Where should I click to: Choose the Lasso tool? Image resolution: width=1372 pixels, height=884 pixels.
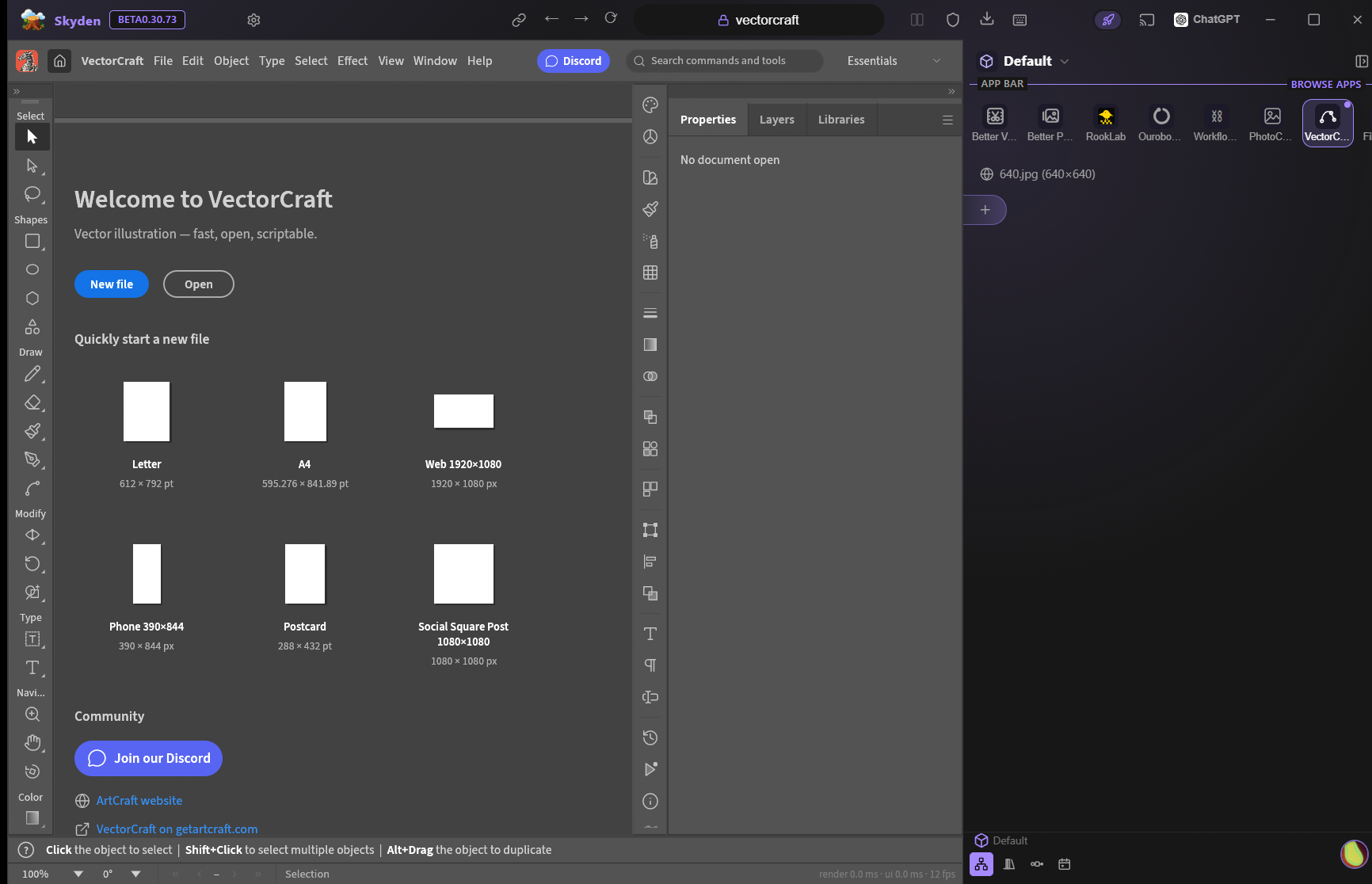pos(32,194)
